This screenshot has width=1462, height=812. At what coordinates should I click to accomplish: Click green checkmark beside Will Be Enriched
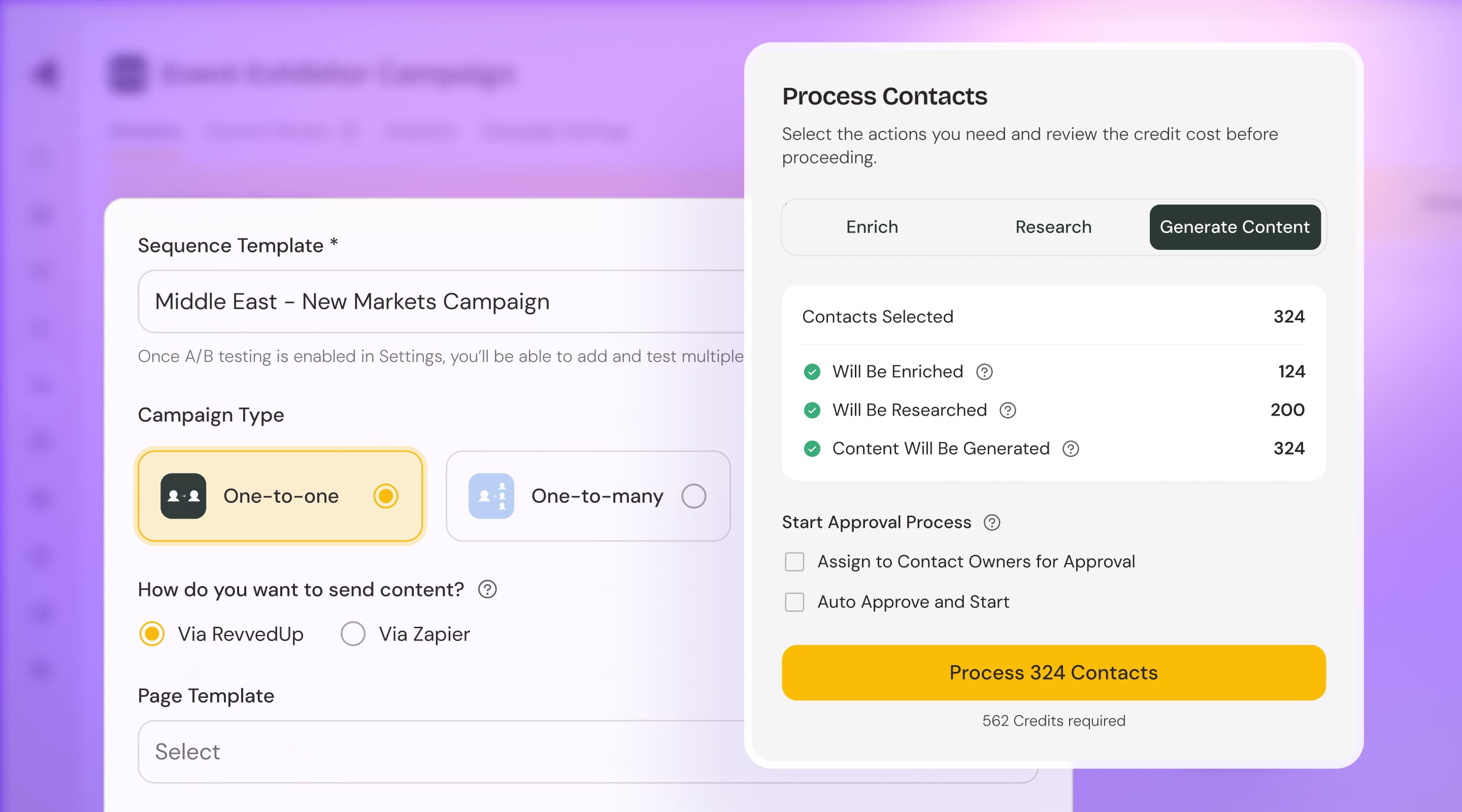[812, 371]
